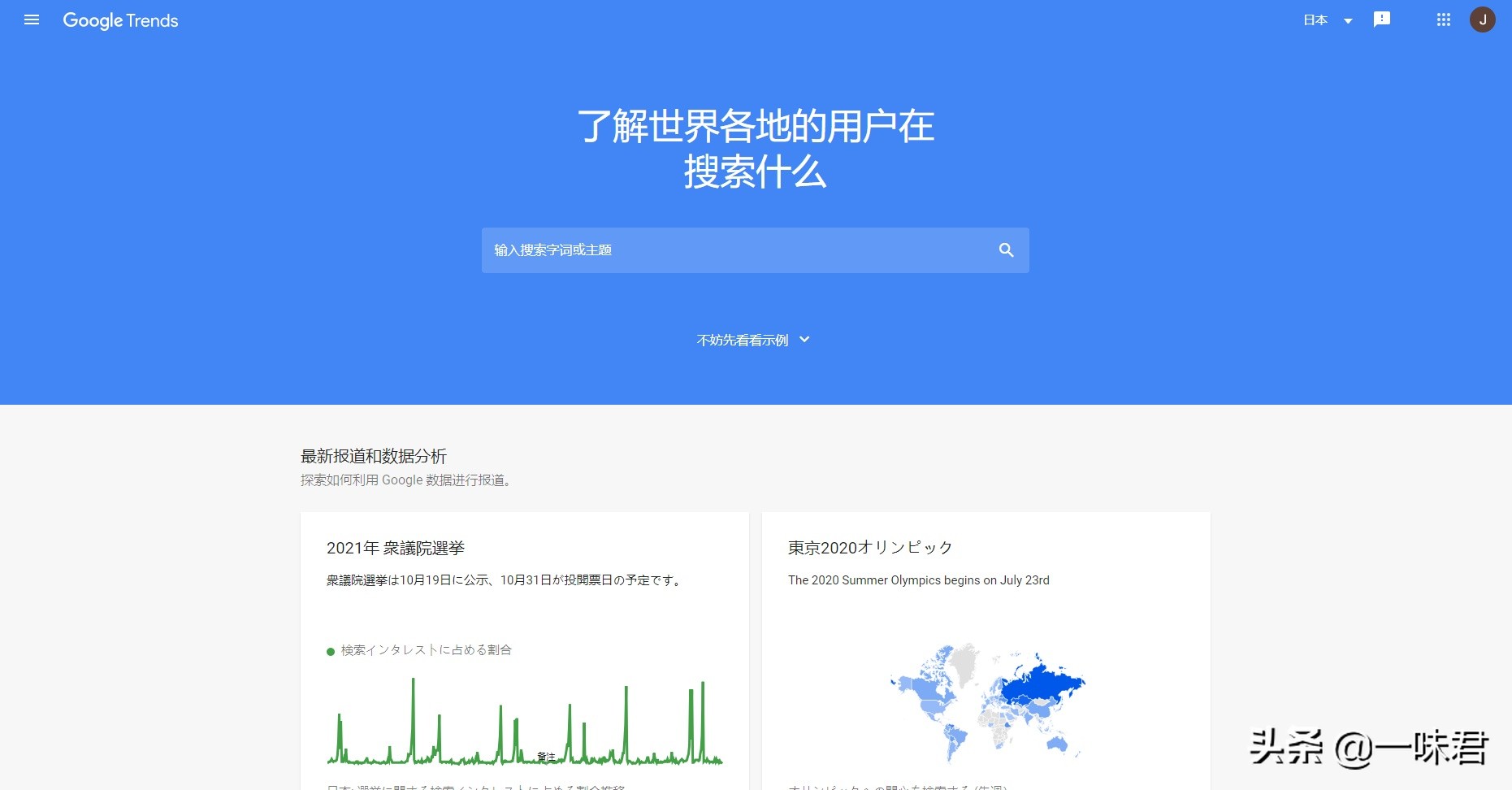Open the 日本 country dropdown
Viewport: 1512px width, 790px height.
coord(1328,20)
